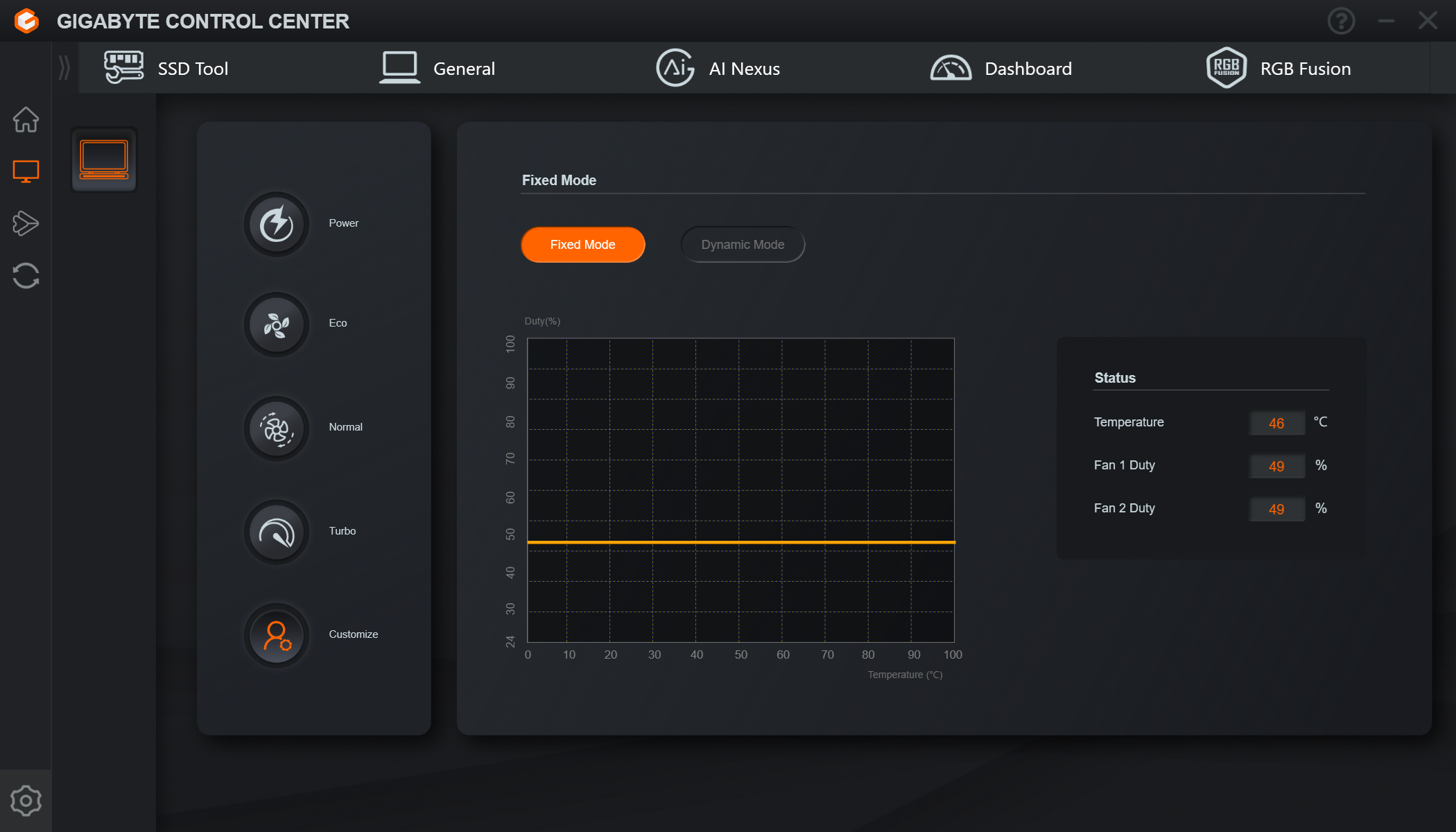Click the Normal mode label

coord(345,427)
